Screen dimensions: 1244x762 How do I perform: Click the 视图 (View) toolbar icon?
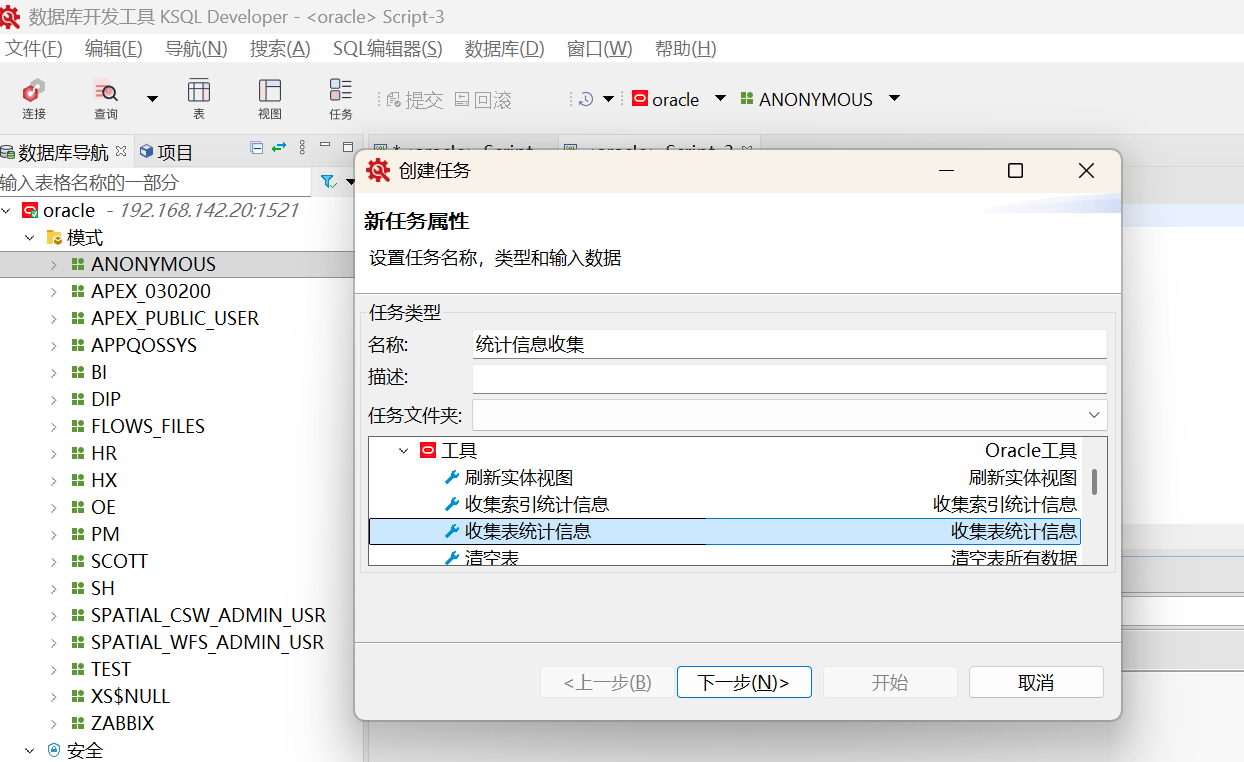(270, 98)
